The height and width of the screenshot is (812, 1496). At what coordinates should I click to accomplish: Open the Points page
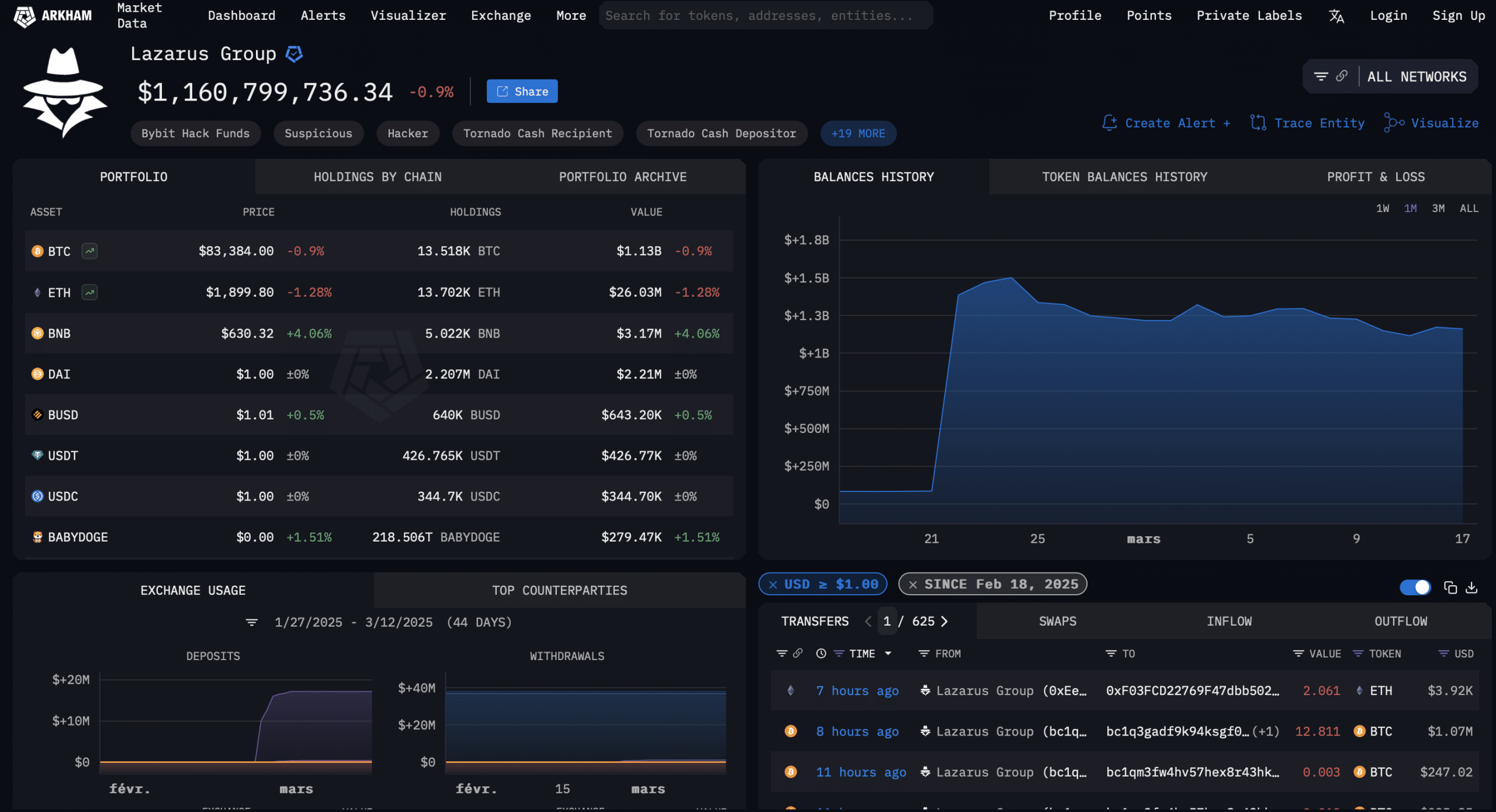1149,16
